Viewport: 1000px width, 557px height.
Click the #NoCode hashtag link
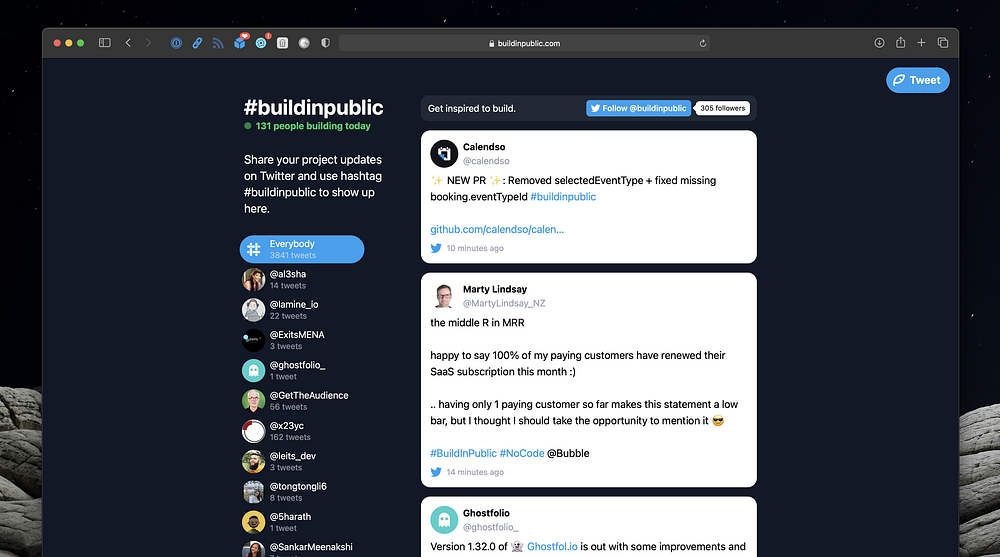click(x=522, y=453)
